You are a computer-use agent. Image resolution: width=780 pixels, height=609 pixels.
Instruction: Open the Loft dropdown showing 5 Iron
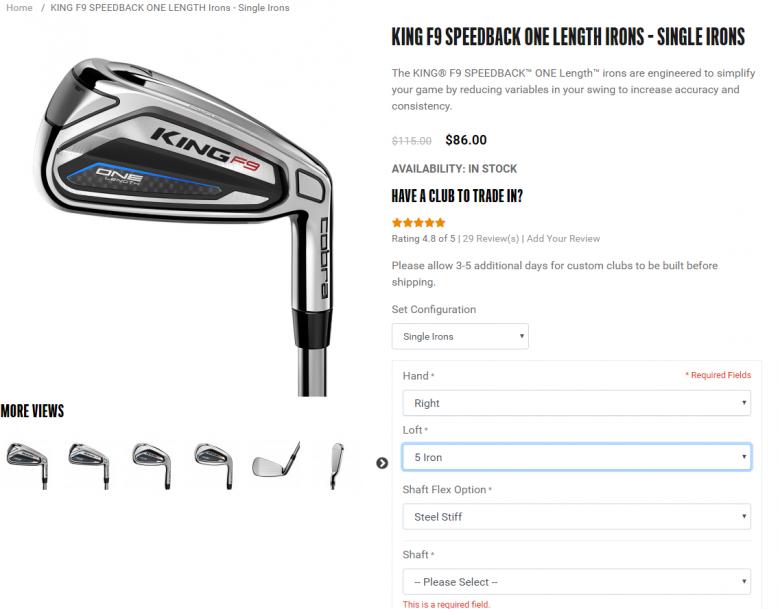[577, 457]
